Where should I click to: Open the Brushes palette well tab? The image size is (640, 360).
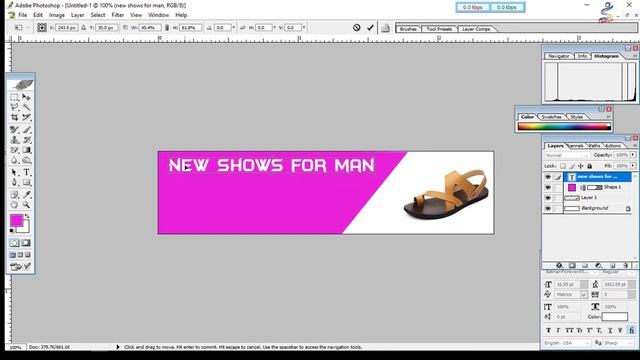pyautogui.click(x=408, y=29)
